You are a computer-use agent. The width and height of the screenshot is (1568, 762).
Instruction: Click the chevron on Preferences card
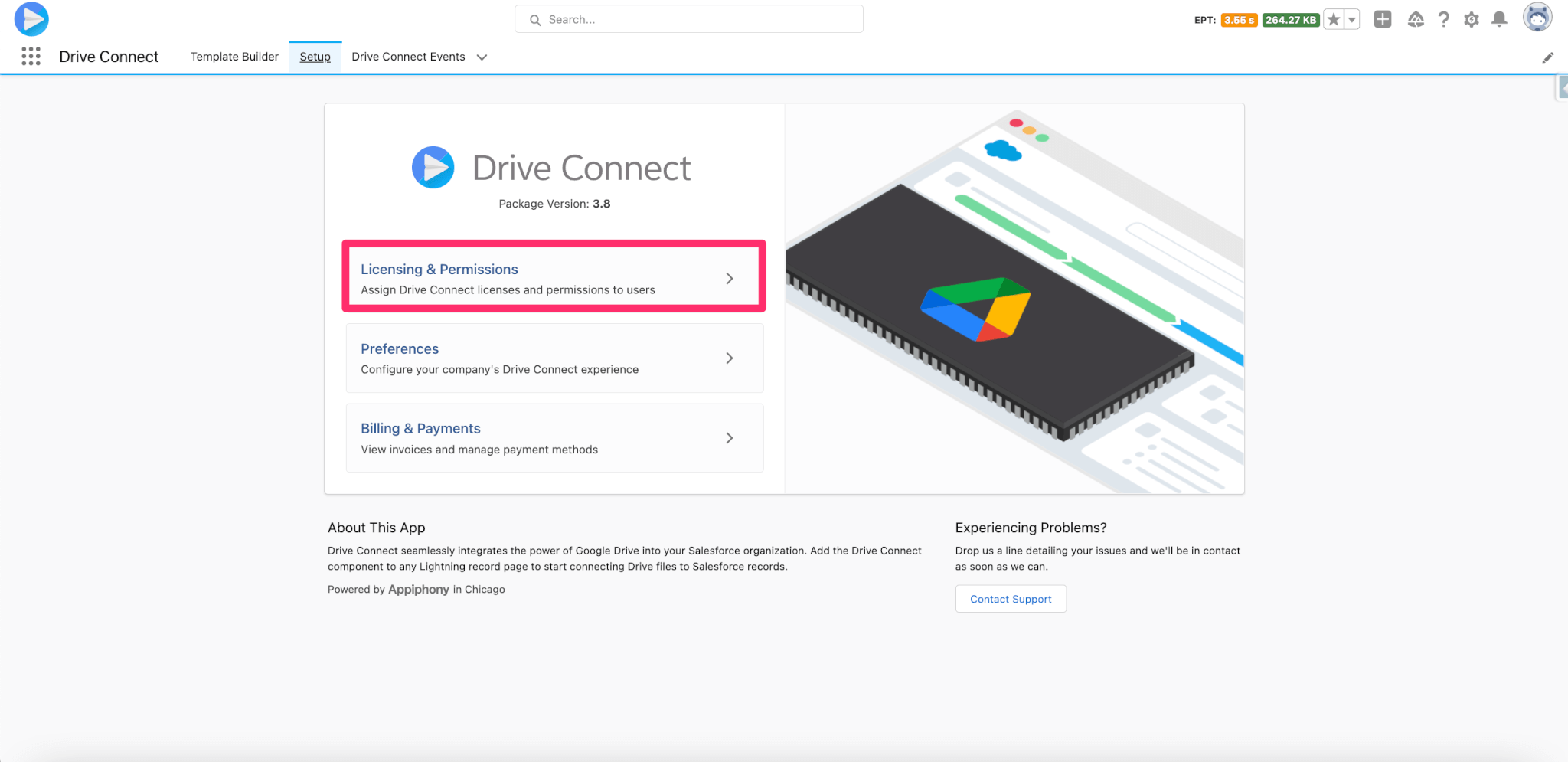point(729,358)
